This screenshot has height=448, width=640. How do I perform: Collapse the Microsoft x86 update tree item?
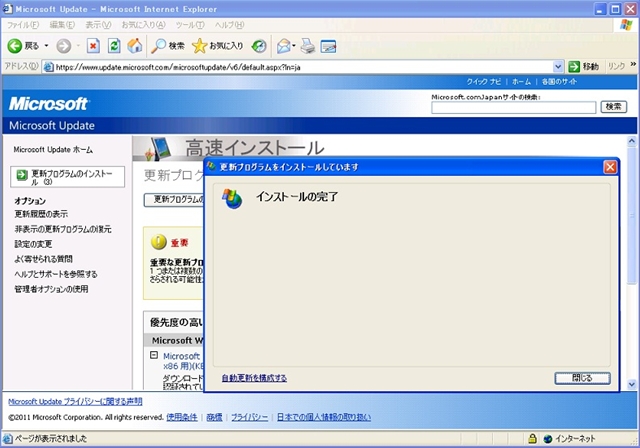(154, 355)
